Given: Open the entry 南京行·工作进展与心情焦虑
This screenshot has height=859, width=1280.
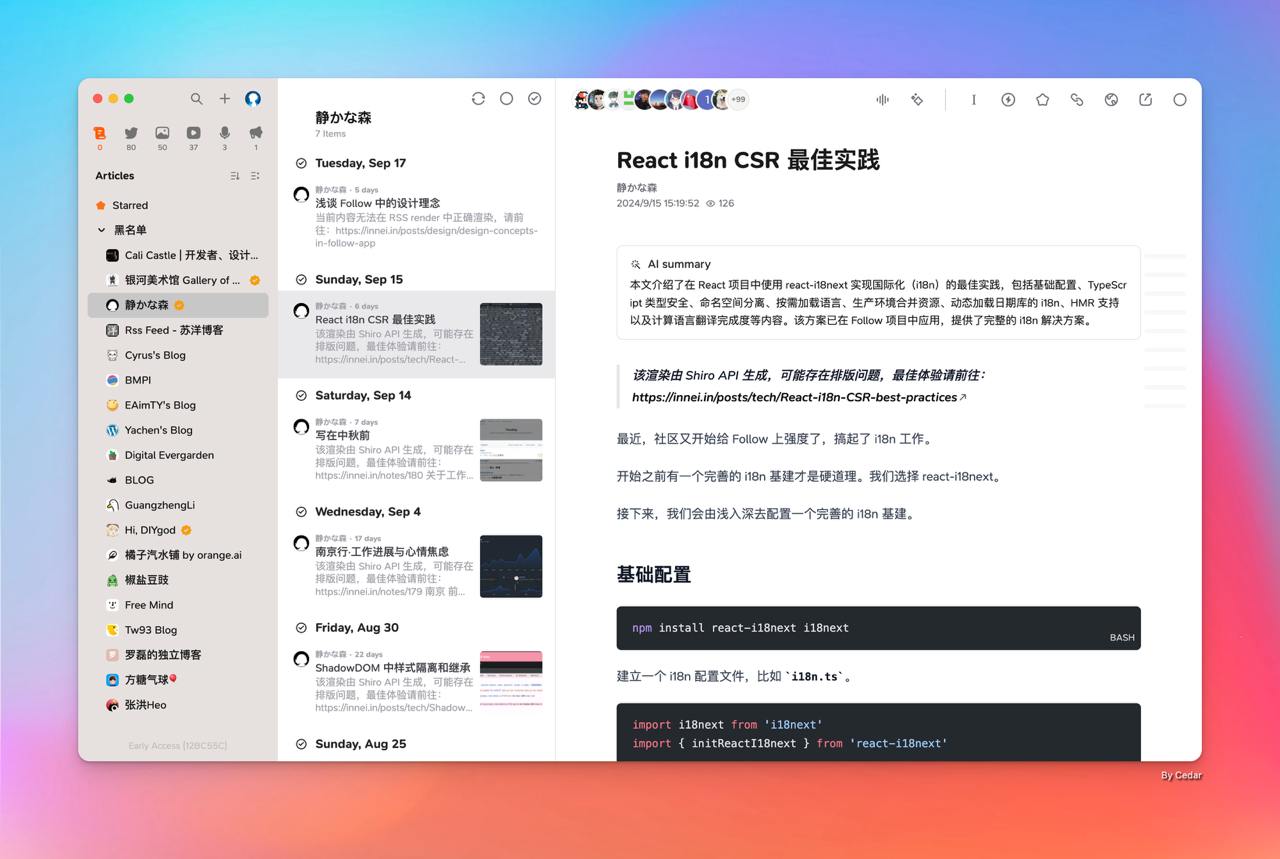Looking at the screenshot, I should pos(416,566).
